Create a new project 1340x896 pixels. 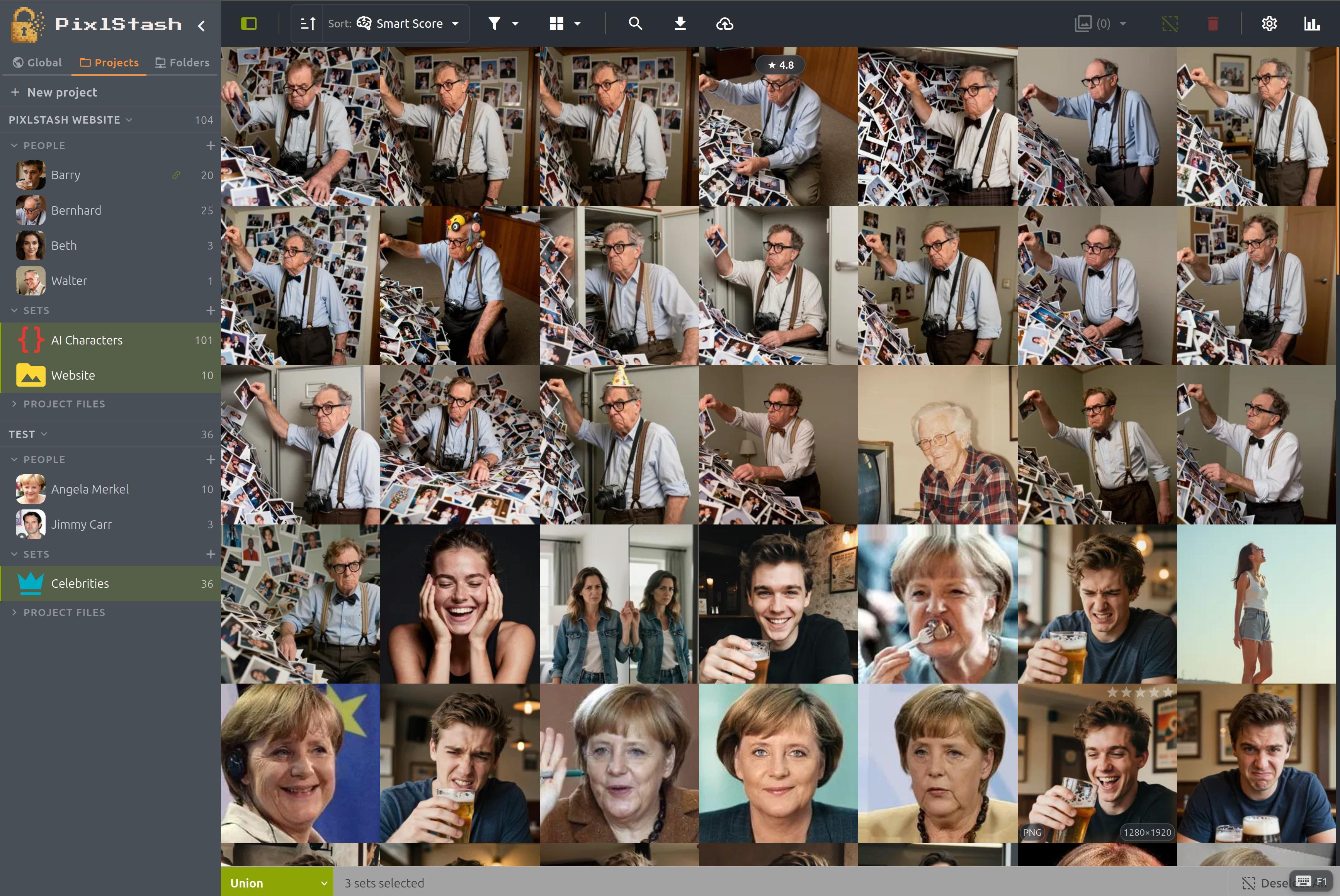point(54,92)
